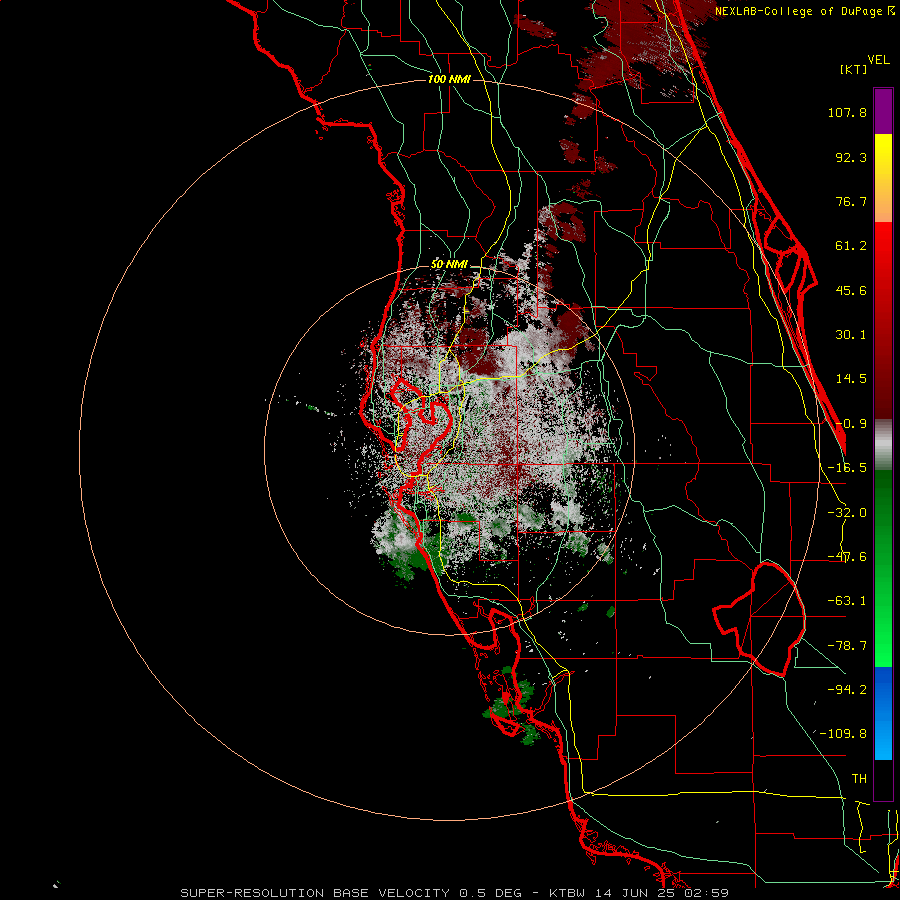Screen dimensions: 900x900
Task: Select the 92.3 velocity scale value
Action: tap(851, 157)
